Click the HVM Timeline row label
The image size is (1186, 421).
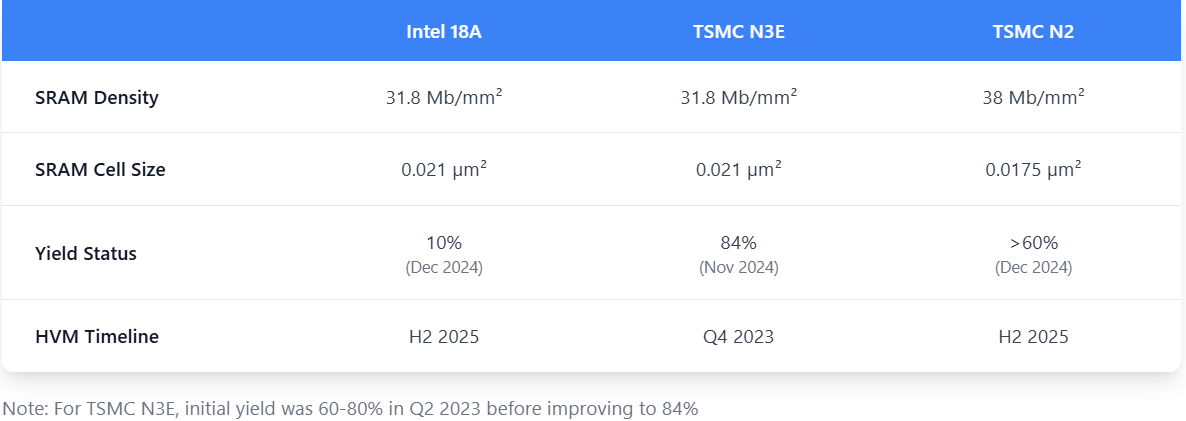(x=97, y=337)
